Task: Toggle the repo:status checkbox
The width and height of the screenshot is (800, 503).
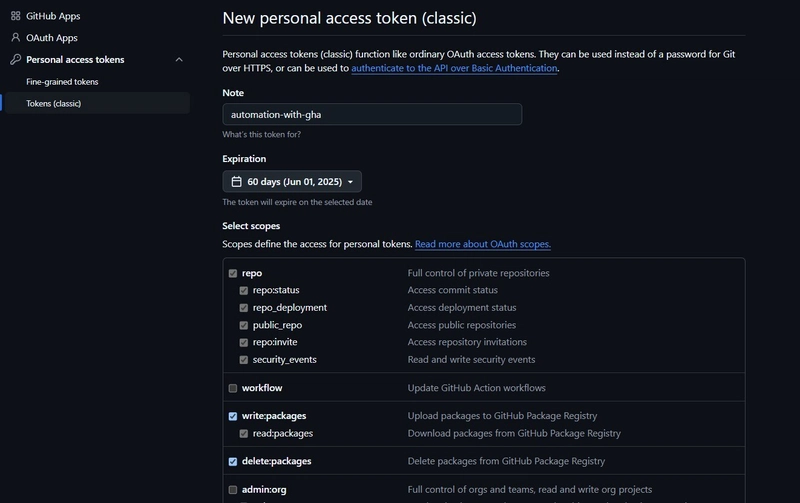Action: [244, 291]
